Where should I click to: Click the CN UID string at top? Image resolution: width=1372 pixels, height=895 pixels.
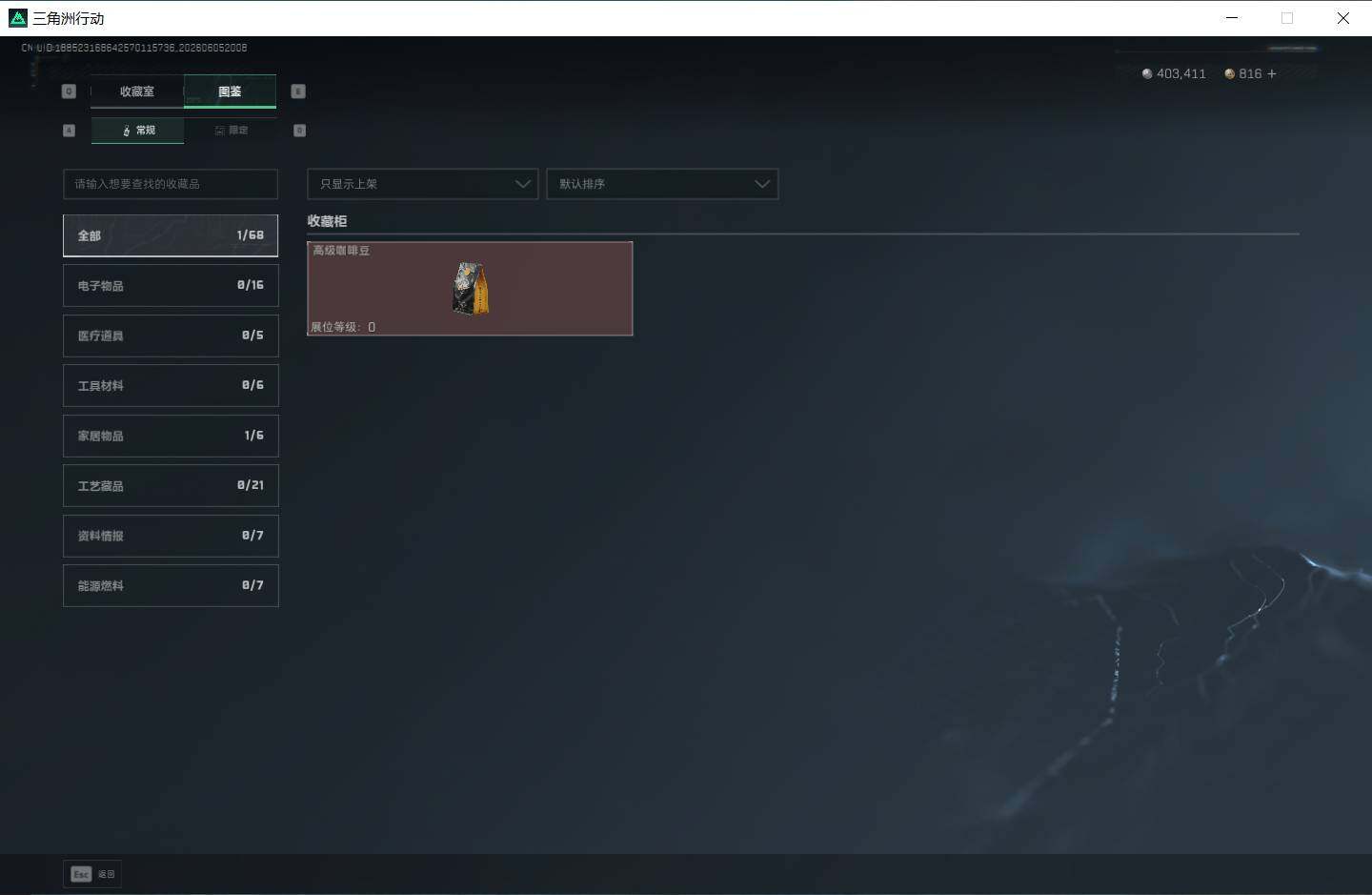tap(134, 48)
